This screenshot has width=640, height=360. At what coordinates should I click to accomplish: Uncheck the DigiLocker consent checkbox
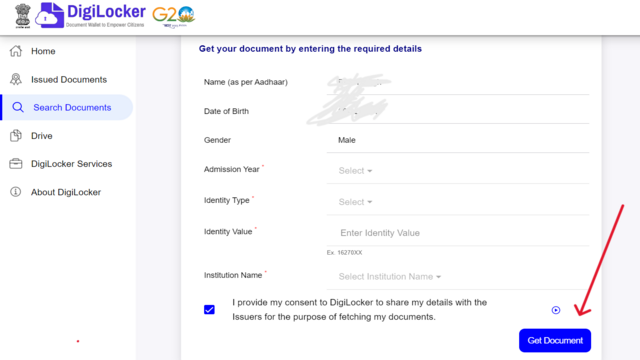tap(209, 310)
